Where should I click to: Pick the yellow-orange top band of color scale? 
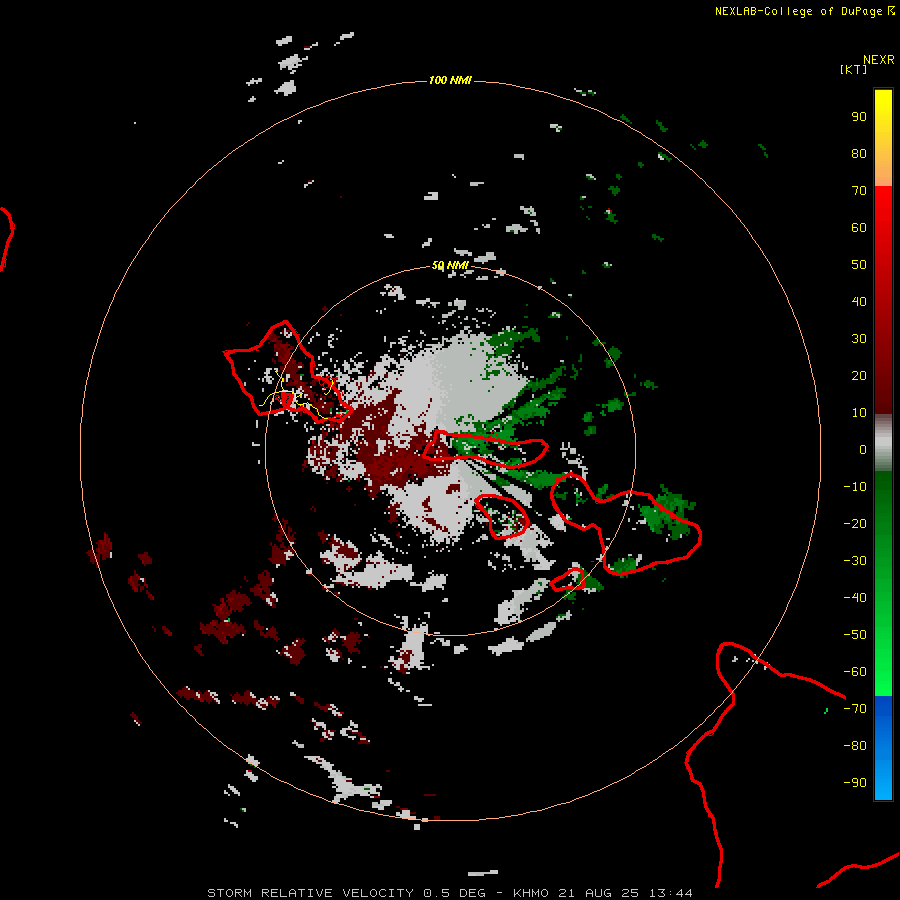[883, 138]
